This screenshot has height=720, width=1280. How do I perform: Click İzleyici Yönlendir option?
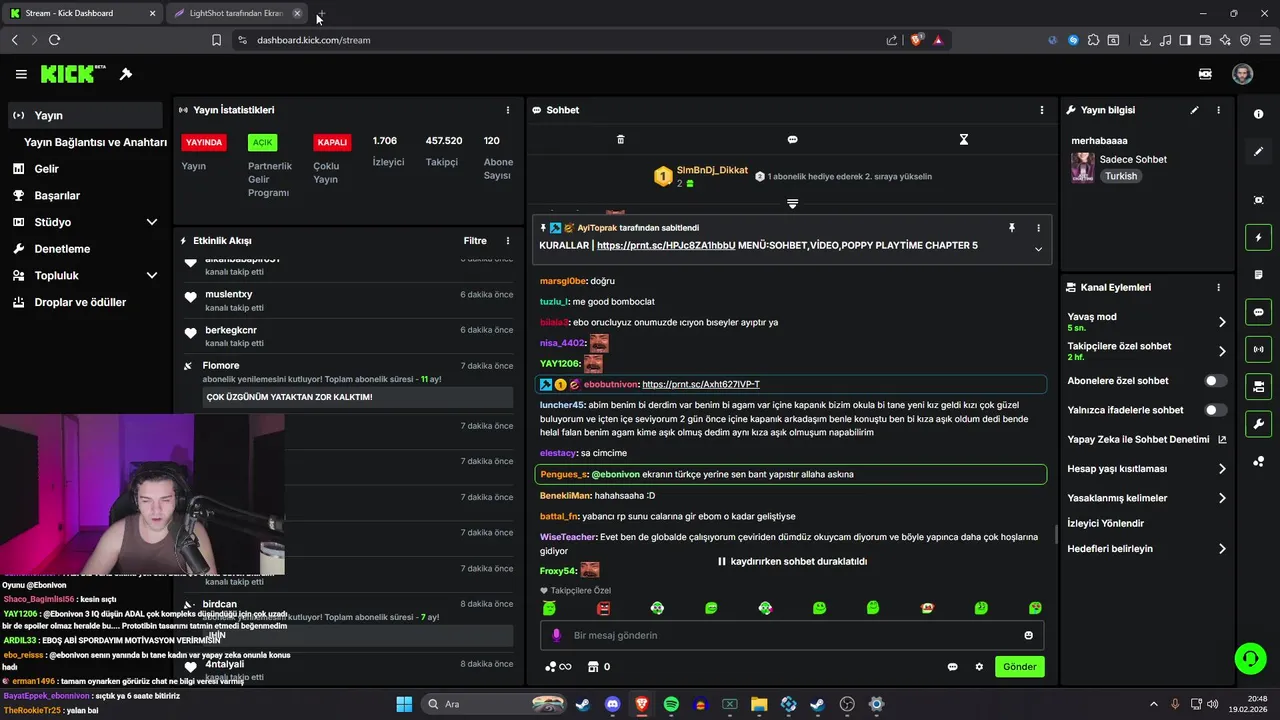(1105, 523)
